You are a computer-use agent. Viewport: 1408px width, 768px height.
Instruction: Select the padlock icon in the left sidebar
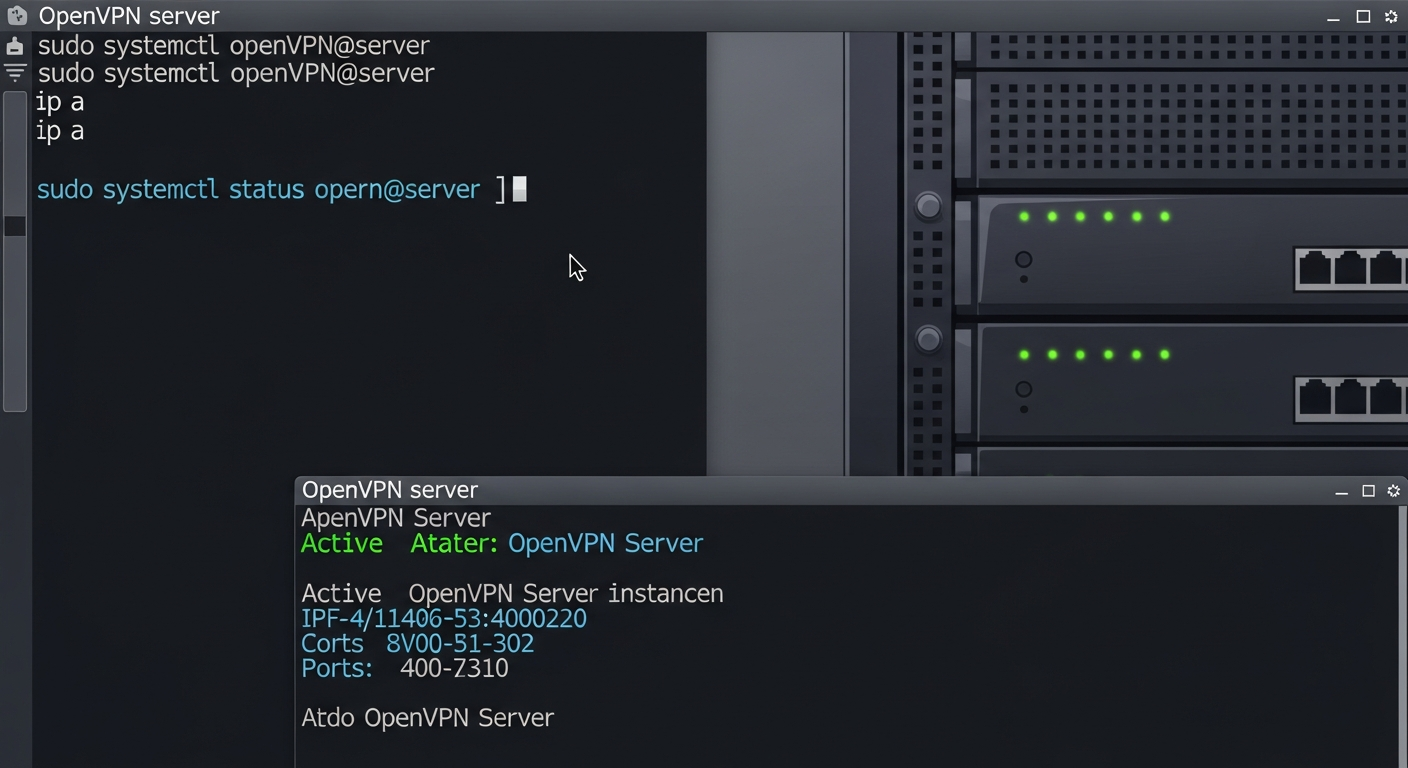14,46
